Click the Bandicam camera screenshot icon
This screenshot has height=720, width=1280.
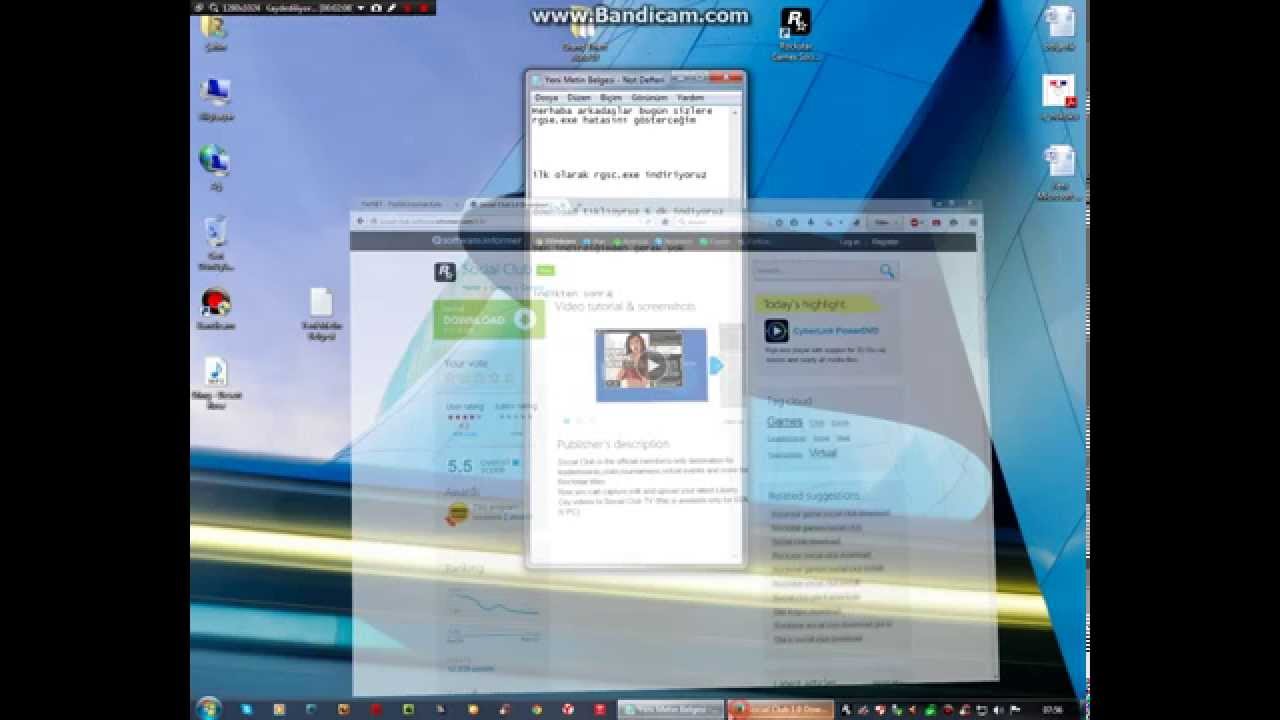click(376, 7)
